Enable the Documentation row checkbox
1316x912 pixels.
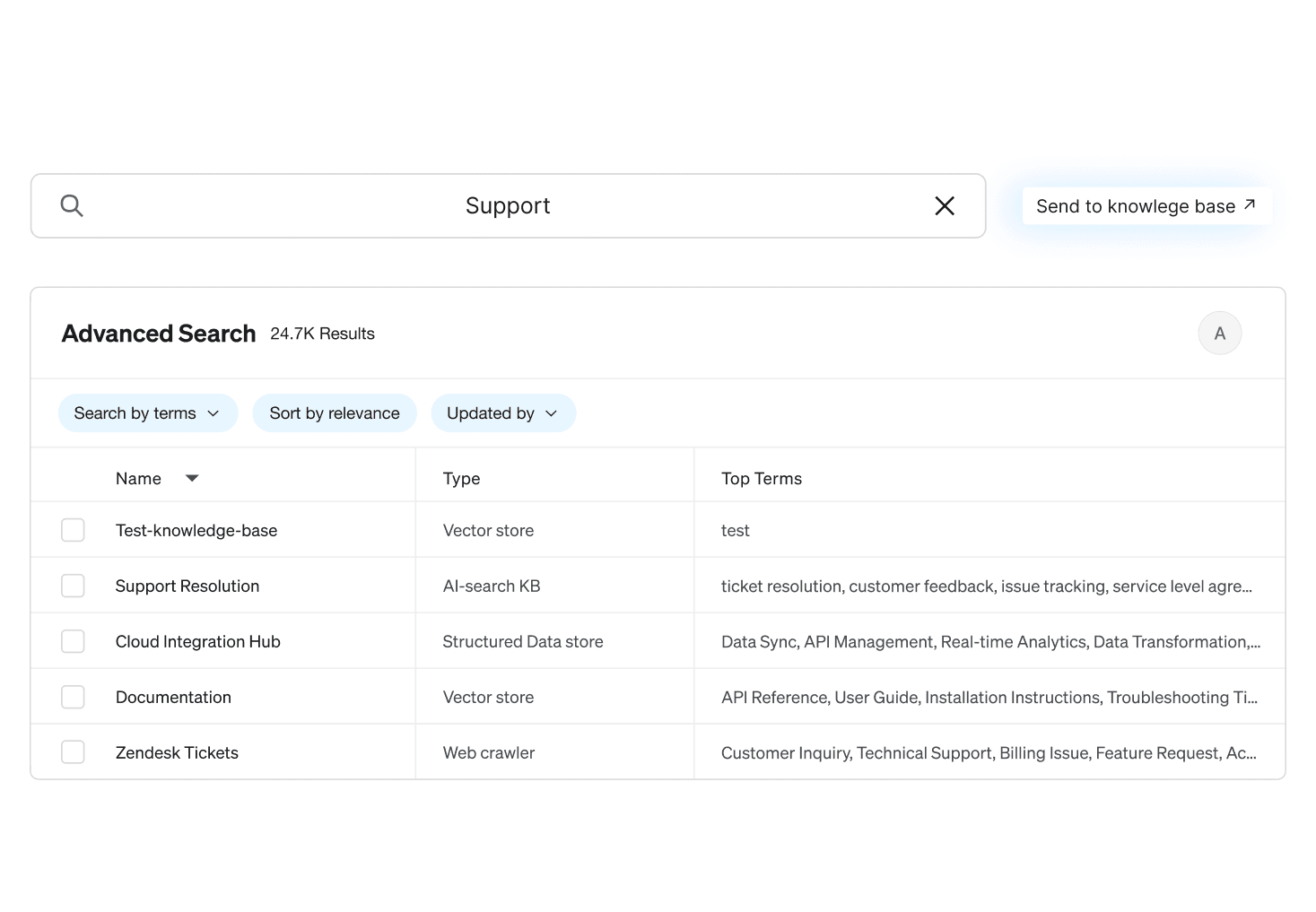[x=73, y=697]
